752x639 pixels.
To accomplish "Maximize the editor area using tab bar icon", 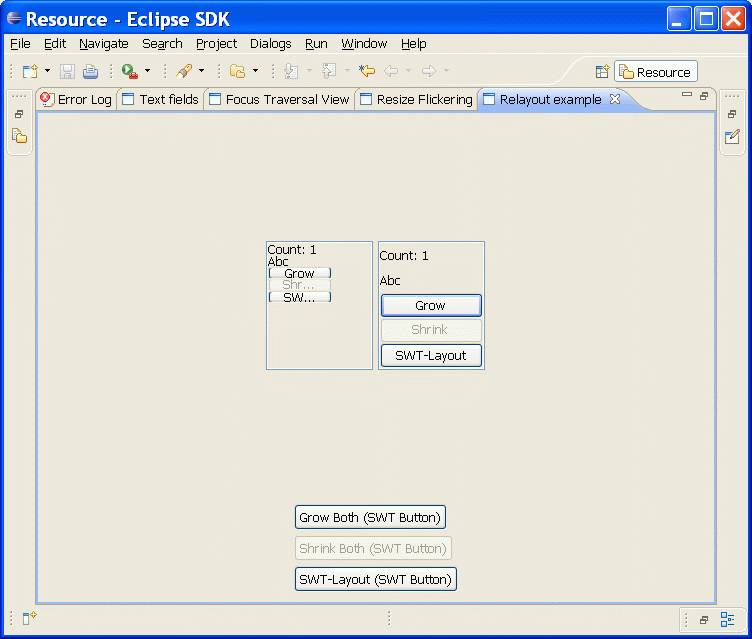I will coord(704,96).
